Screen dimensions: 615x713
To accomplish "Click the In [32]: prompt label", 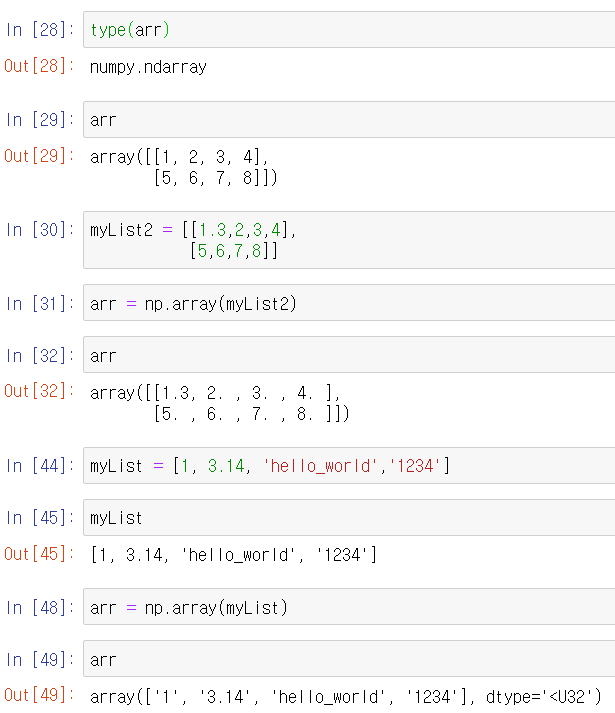I will click(40, 356).
